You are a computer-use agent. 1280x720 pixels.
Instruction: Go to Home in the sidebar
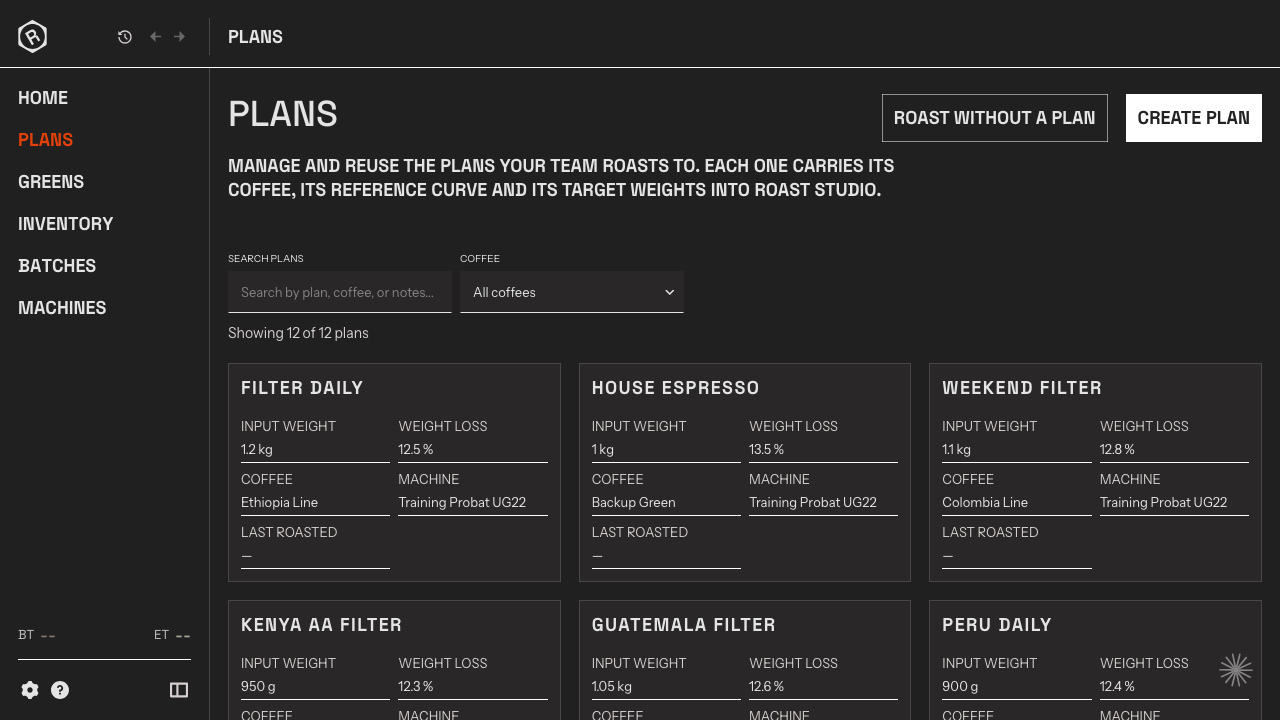tap(43, 98)
